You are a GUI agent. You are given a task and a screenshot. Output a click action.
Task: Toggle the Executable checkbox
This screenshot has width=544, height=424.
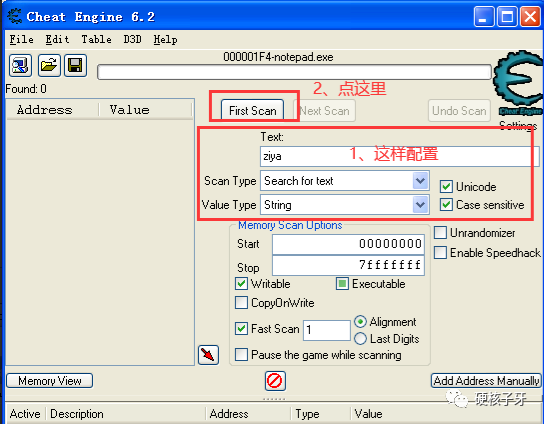coord(342,283)
